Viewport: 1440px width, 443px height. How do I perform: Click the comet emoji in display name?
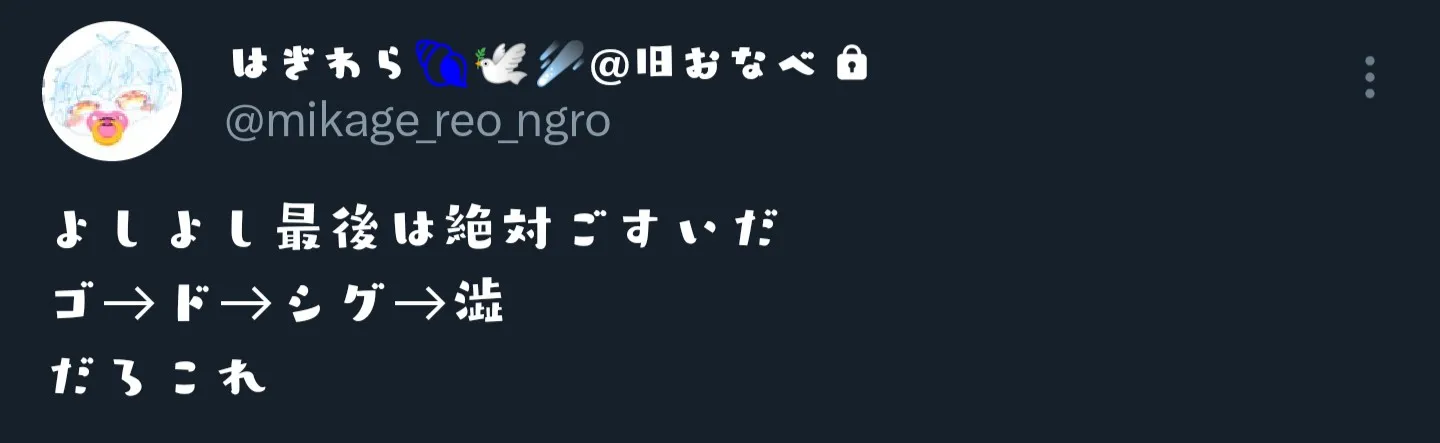click(x=560, y=64)
